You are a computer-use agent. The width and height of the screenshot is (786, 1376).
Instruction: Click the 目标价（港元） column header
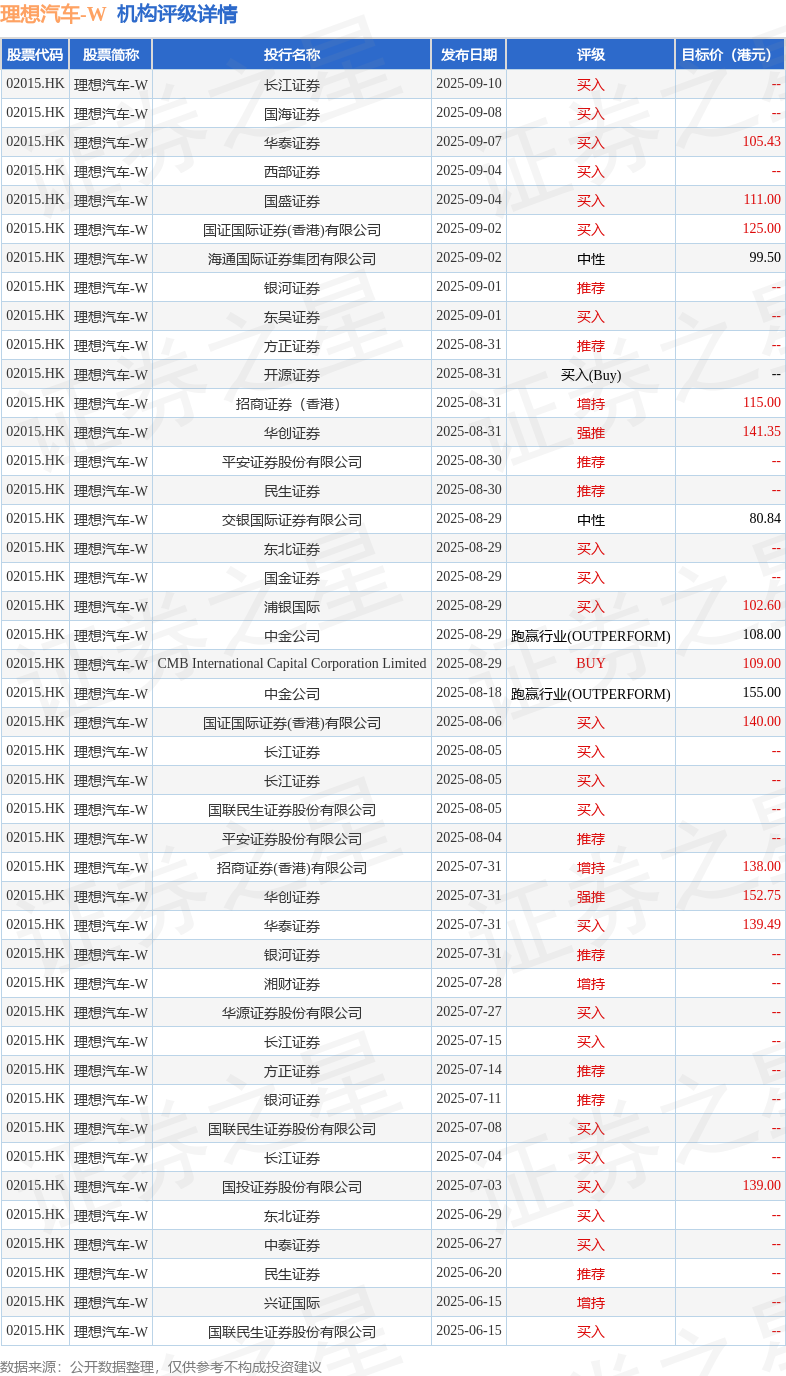[730, 55]
